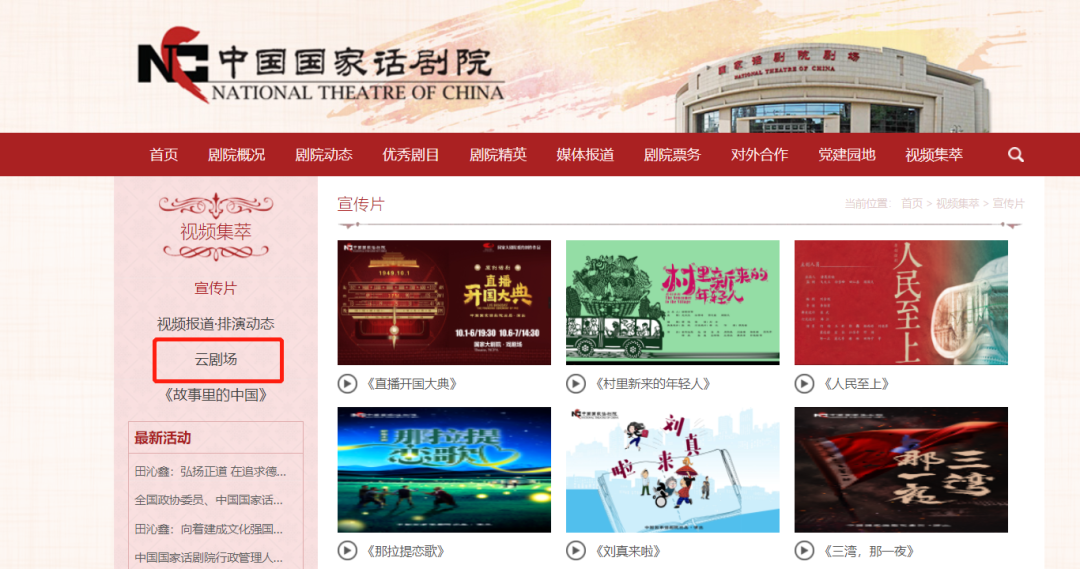This screenshot has height=569, width=1080.
Task: Open 《故事里的中国》 sidebar link
Action: pyautogui.click(x=216, y=395)
